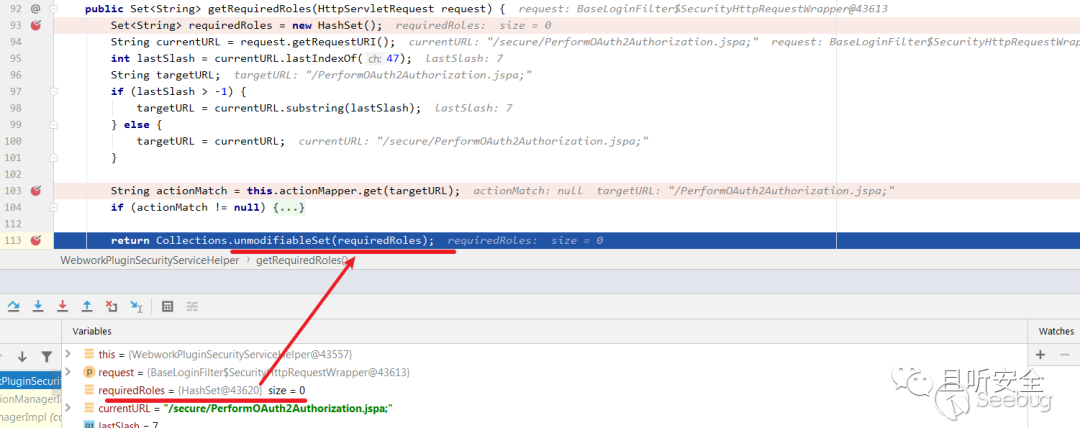Expand the folded block on line 104
The width and height of the screenshot is (1080, 428).
54,207
